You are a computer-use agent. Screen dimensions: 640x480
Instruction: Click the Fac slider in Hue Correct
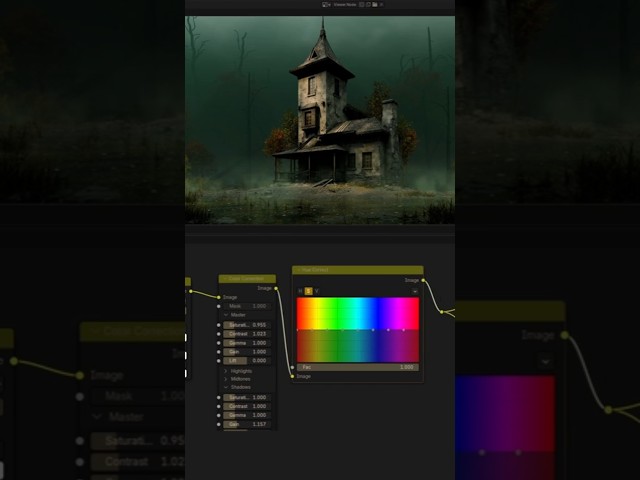click(x=358, y=367)
